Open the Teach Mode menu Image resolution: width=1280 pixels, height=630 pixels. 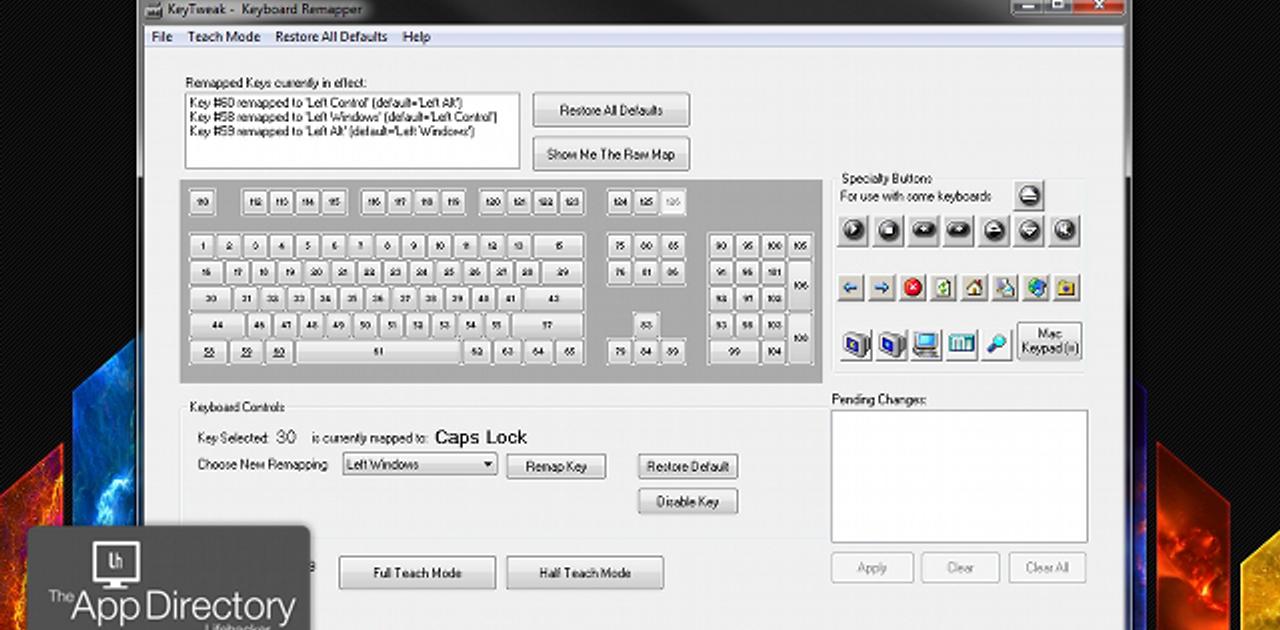[224, 37]
